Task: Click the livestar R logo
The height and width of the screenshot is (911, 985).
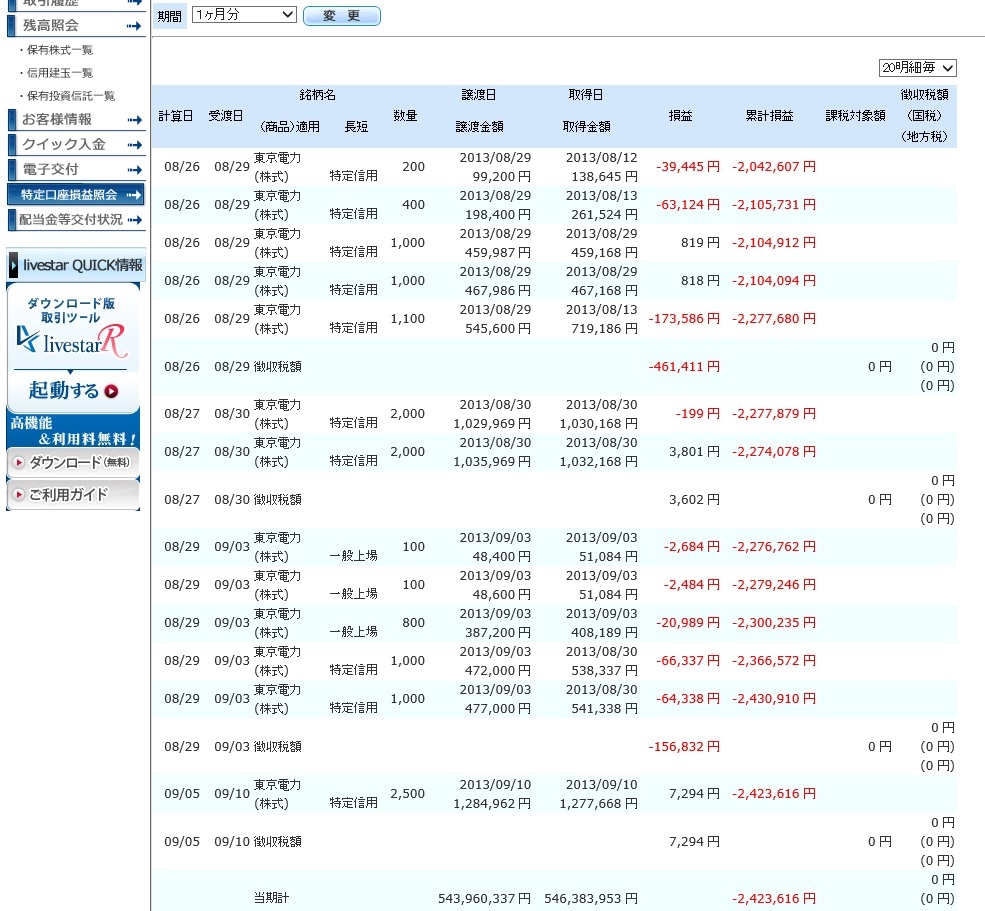Action: coord(72,341)
